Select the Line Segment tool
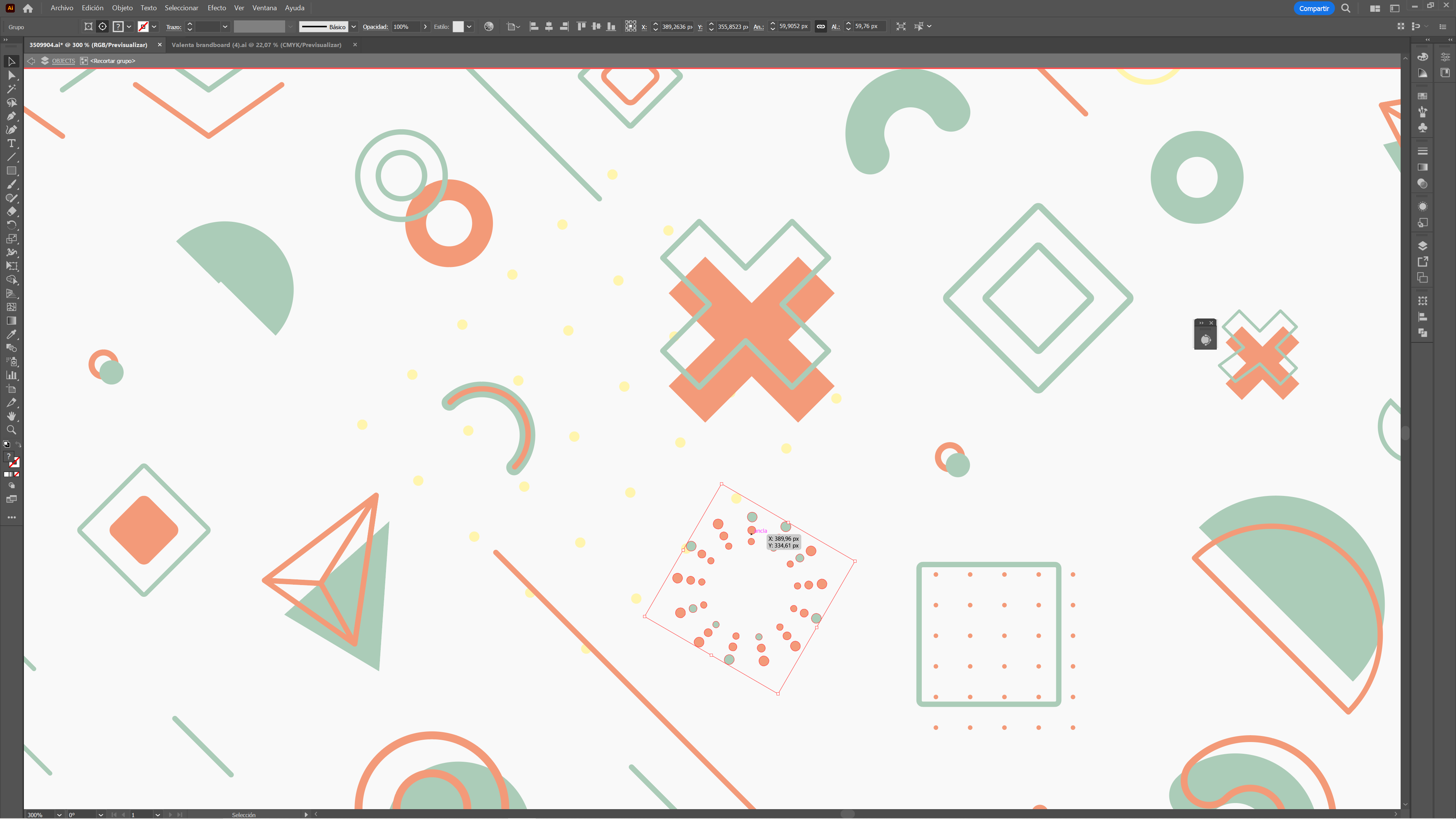Viewport: 1456px width, 819px height. pyautogui.click(x=11, y=157)
